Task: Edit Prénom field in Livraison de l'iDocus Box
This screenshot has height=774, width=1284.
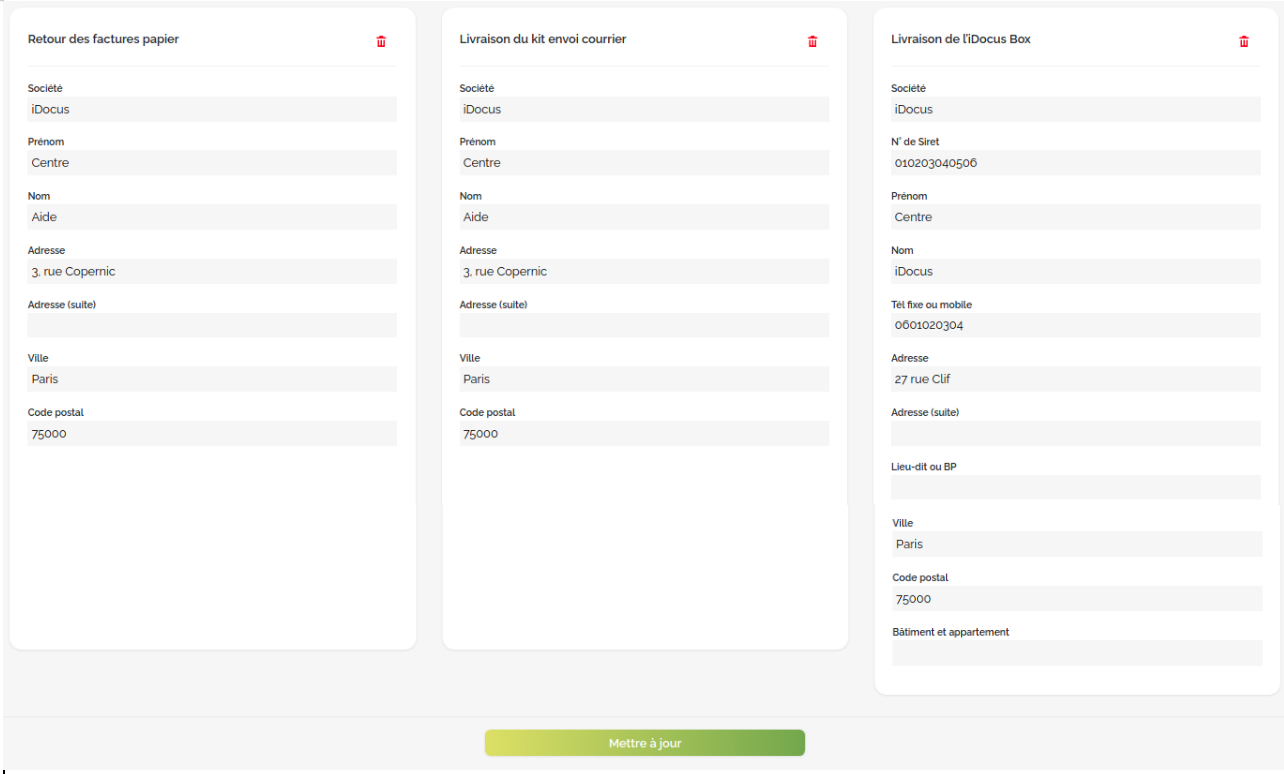Action: 1076,217
